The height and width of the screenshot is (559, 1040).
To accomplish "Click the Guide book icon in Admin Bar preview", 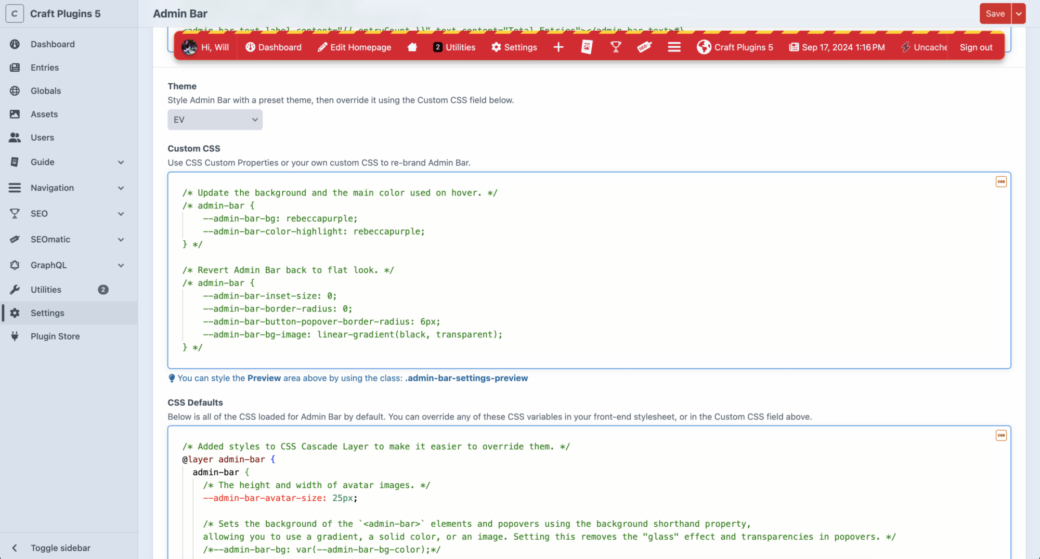I will click(587, 47).
